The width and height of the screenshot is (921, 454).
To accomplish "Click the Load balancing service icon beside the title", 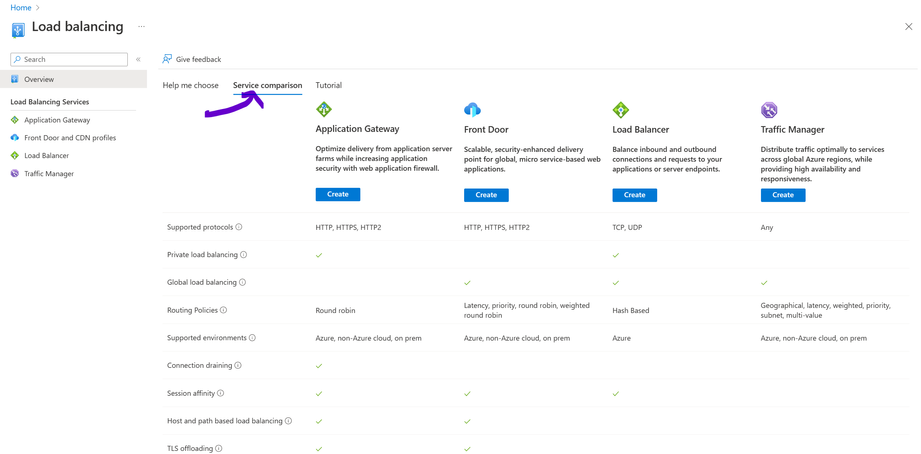I will (x=18, y=29).
